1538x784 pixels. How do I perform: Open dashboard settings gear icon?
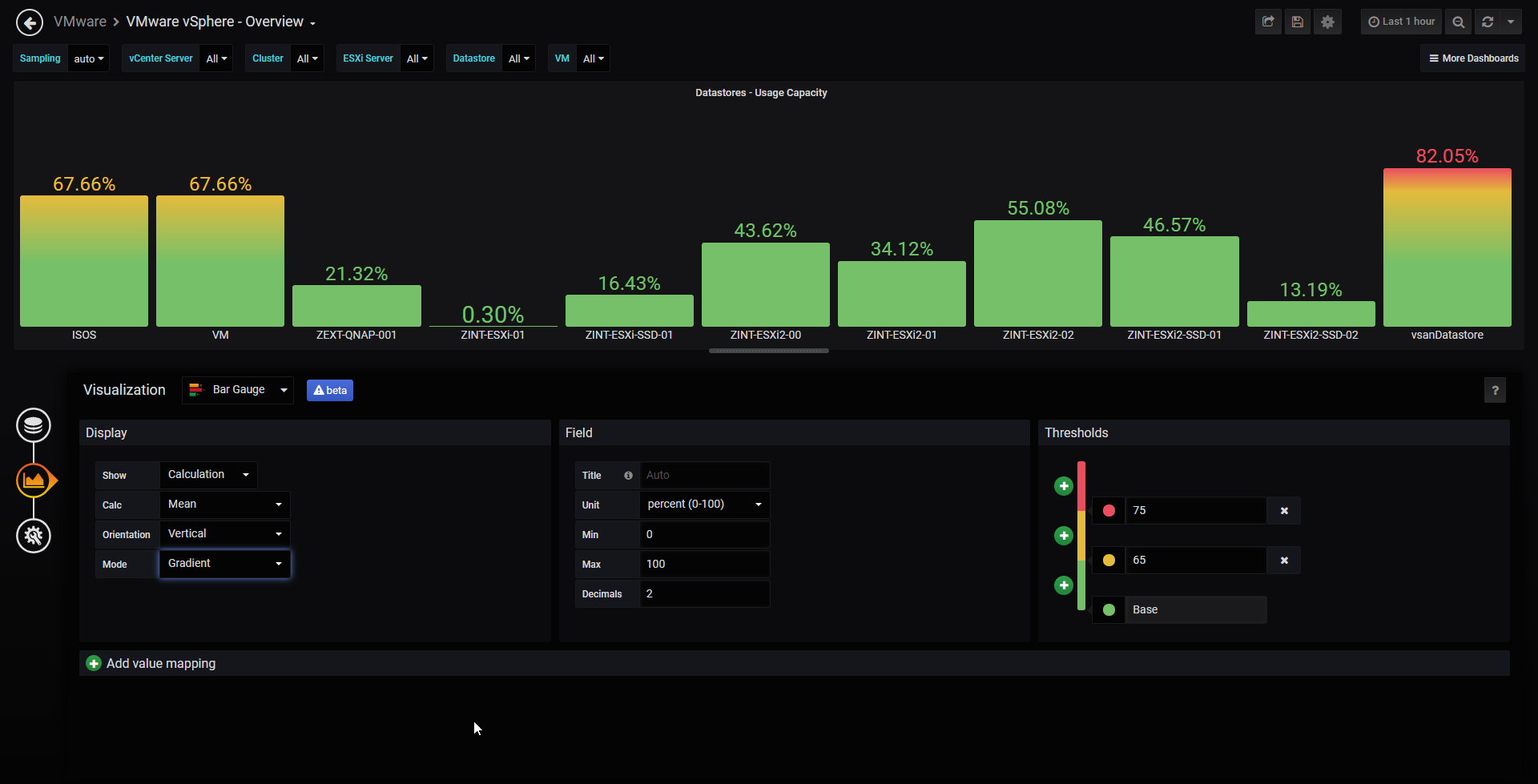click(x=1327, y=22)
